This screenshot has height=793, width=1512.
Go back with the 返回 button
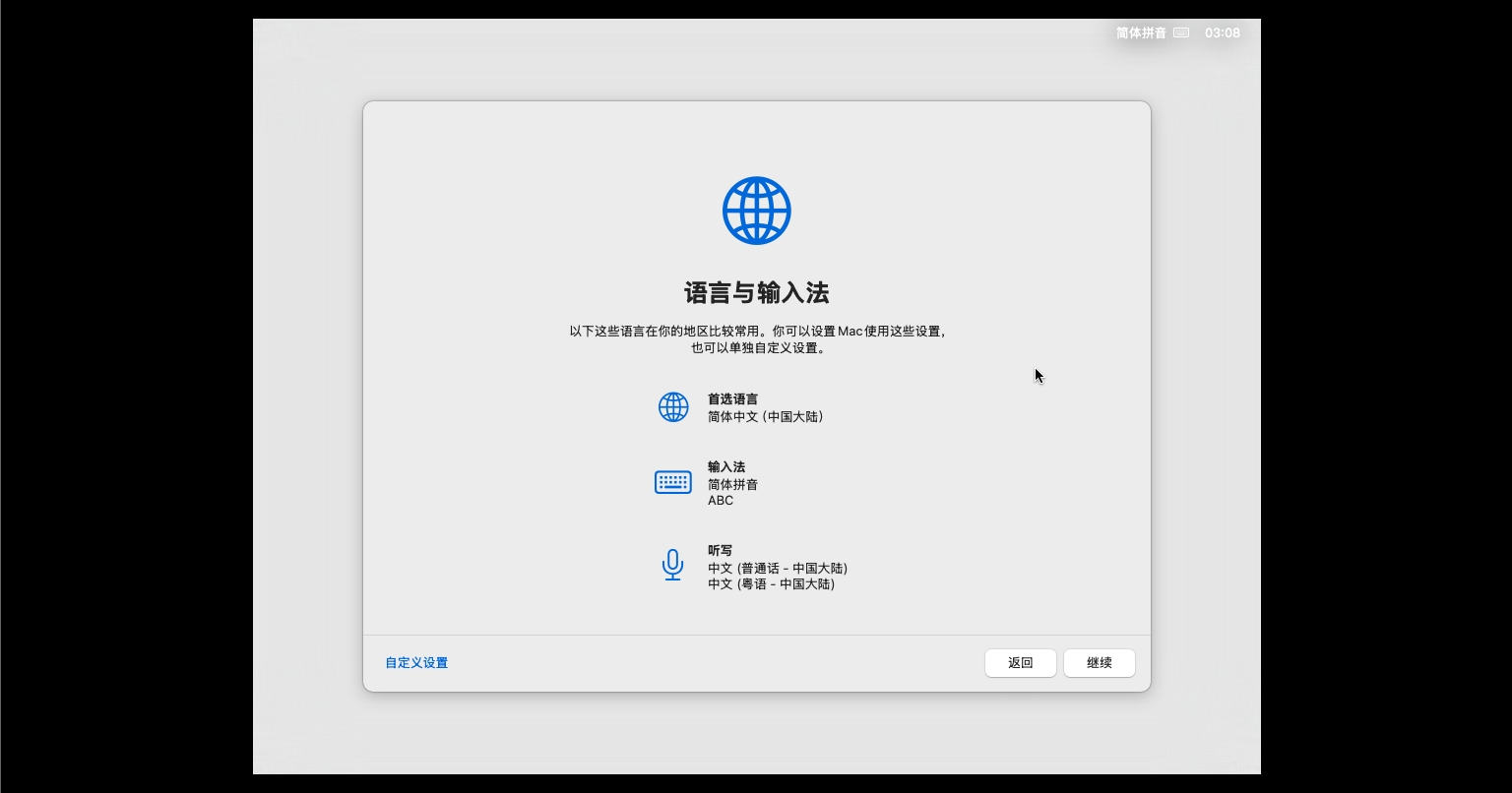tap(1021, 663)
